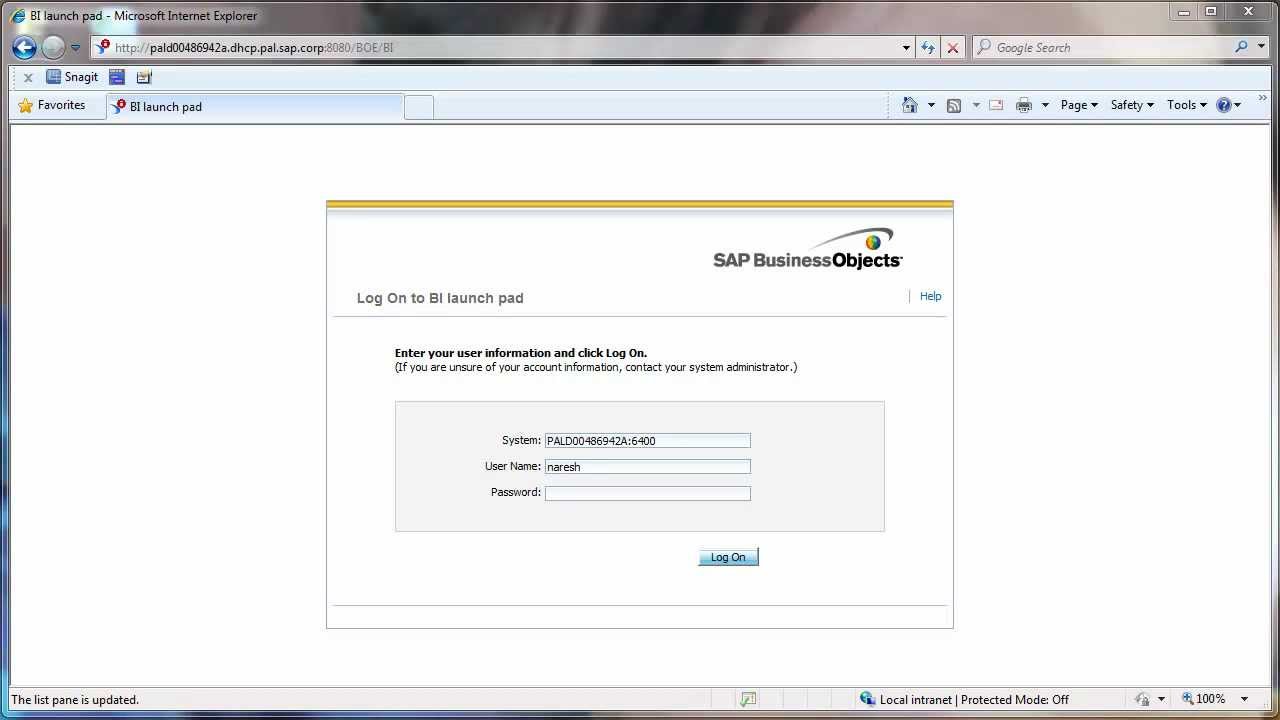Click the page icon in address bar
This screenshot has height=720, width=1280.
point(103,47)
